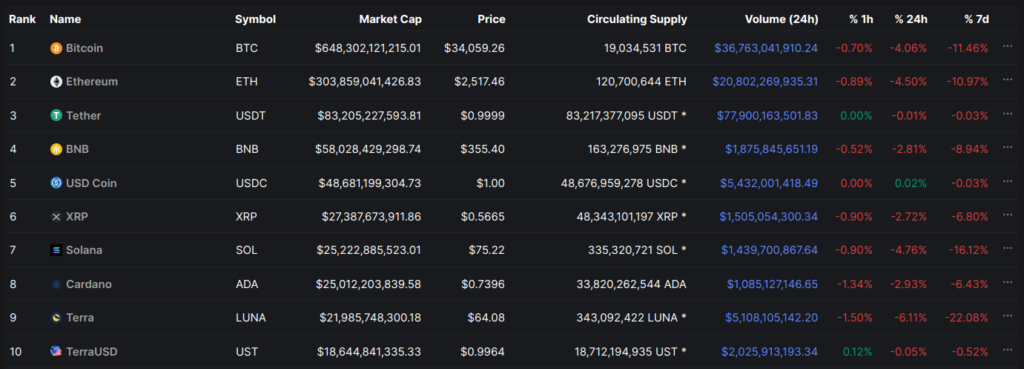Click the USD Coin logo icon
The height and width of the screenshot is (369, 1024).
click(56, 183)
